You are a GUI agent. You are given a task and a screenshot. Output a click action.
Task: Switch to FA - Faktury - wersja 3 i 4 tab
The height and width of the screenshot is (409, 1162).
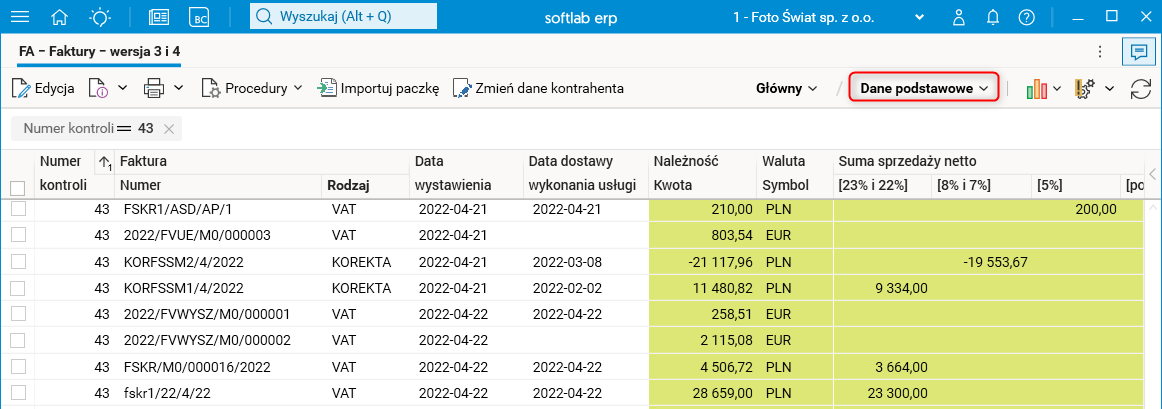[99, 51]
